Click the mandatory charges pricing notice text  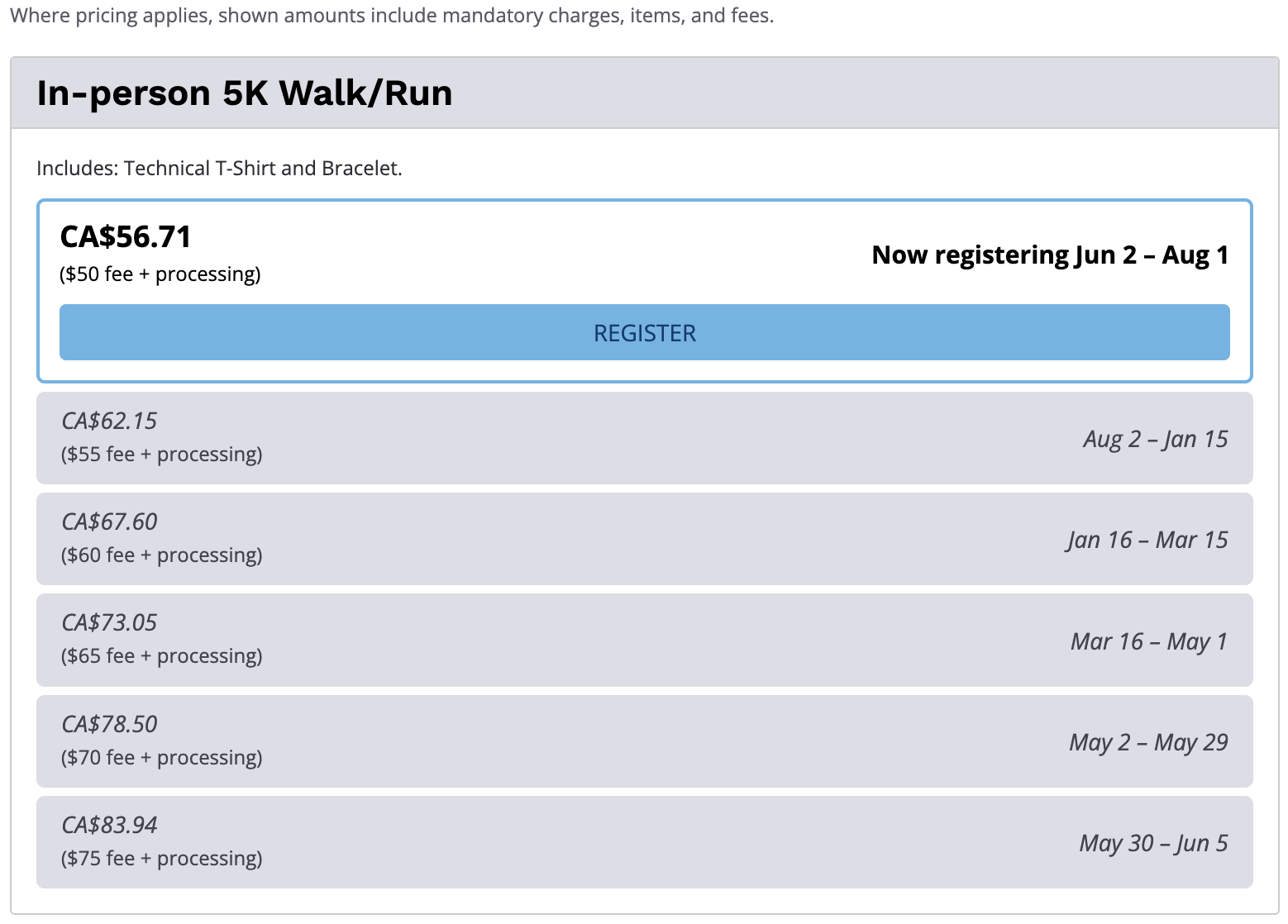click(392, 16)
